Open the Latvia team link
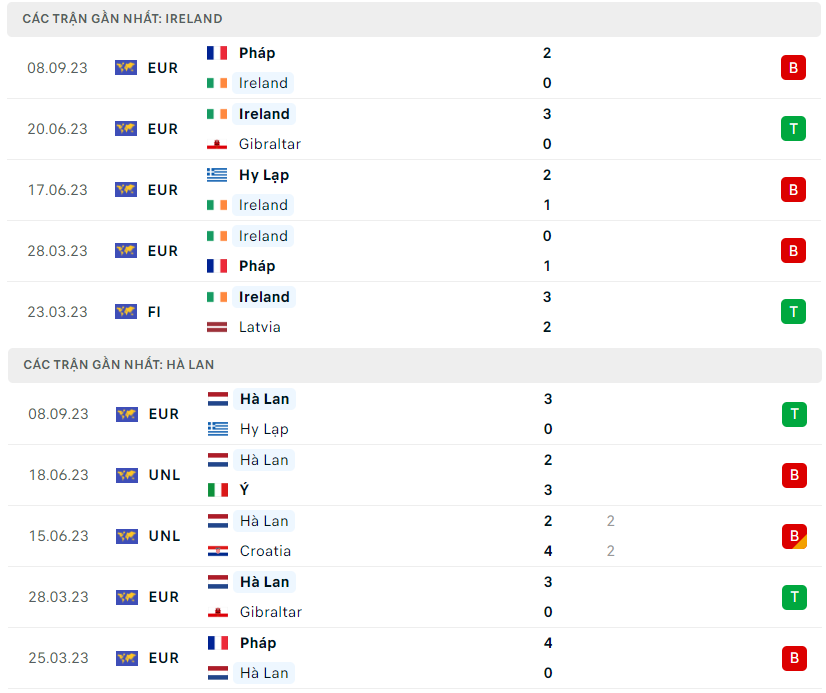The height and width of the screenshot is (693, 826). pos(260,327)
